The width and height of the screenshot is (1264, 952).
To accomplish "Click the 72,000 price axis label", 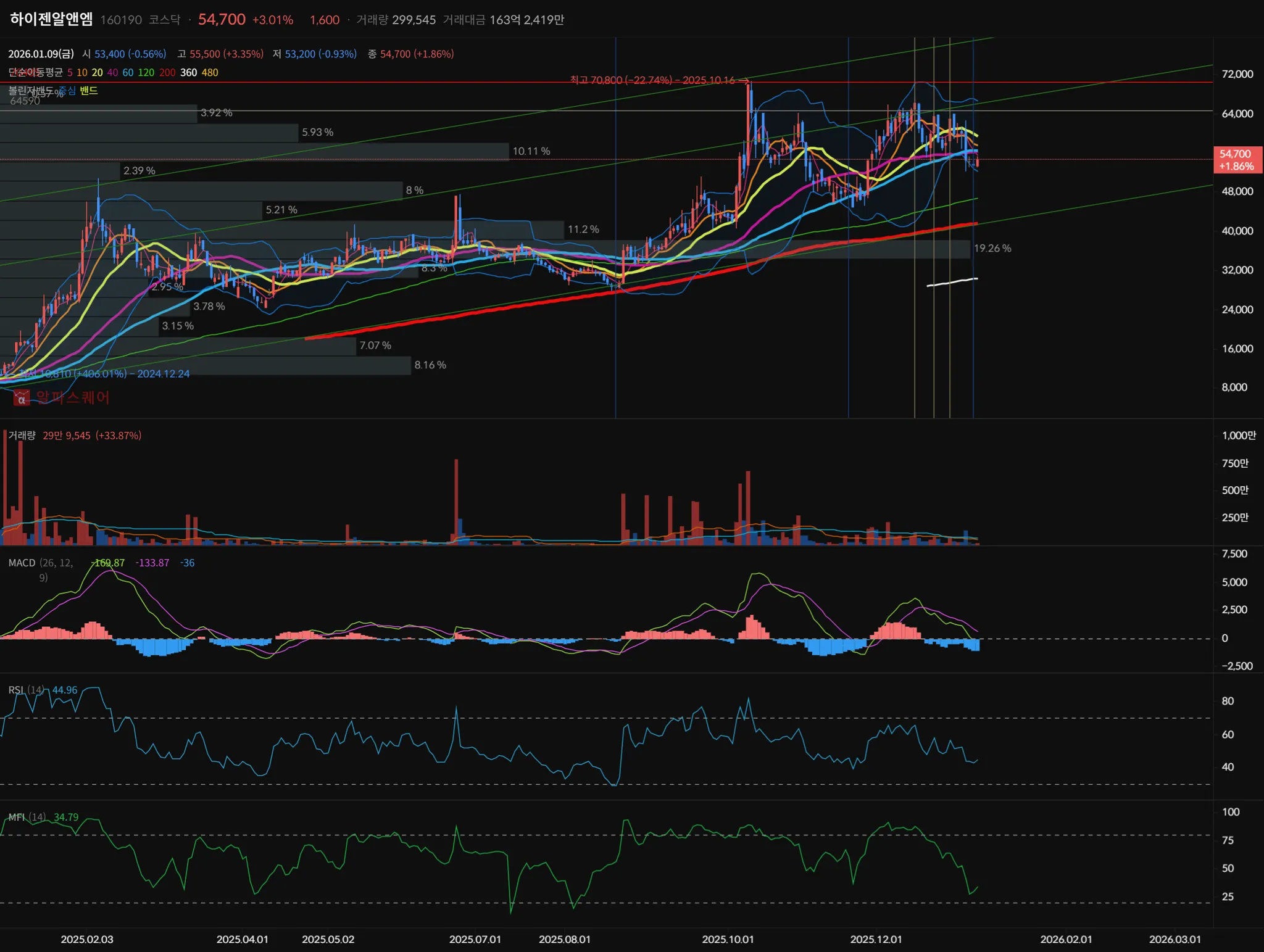I will [1237, 74].
